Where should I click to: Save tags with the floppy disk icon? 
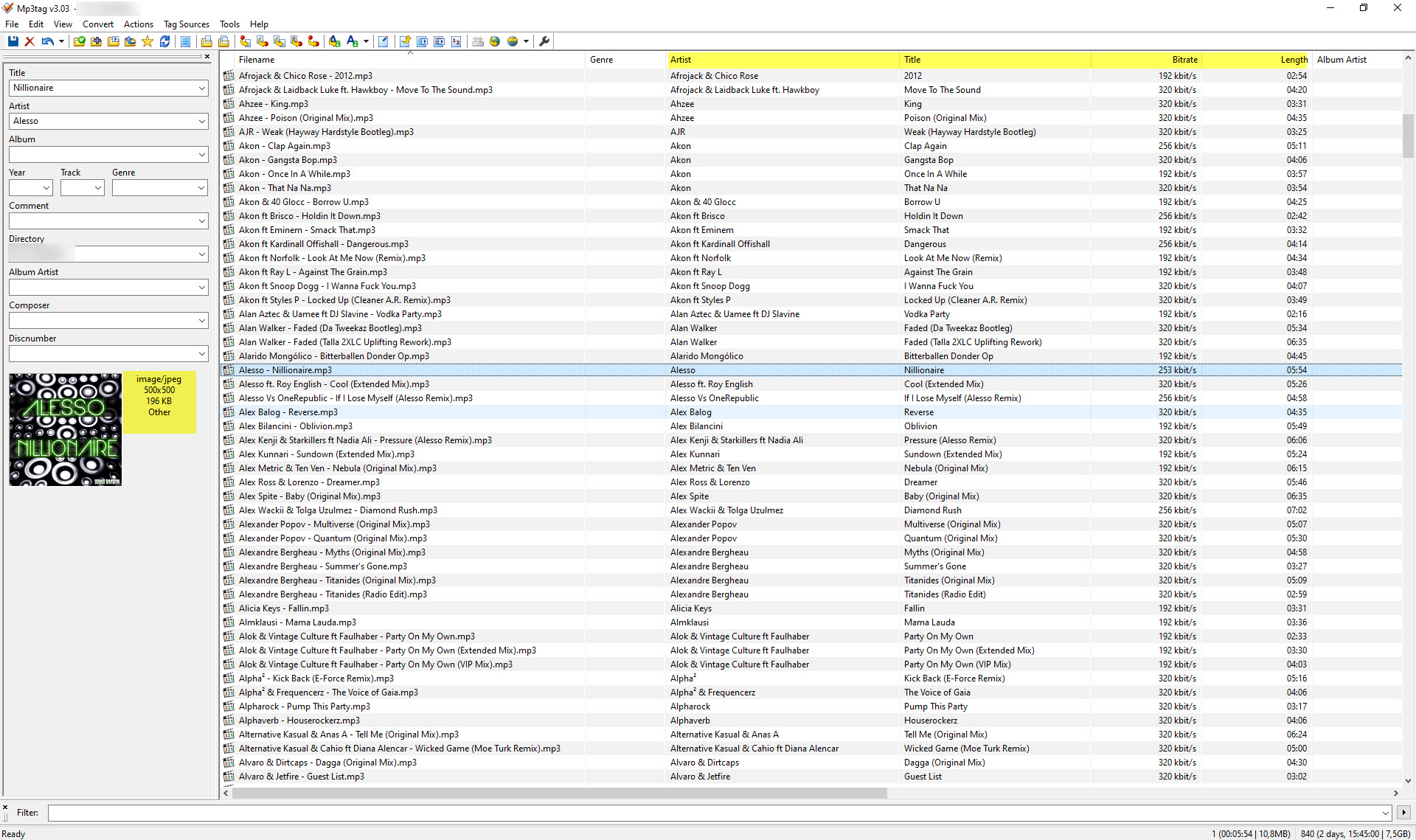tap(13, 42)
